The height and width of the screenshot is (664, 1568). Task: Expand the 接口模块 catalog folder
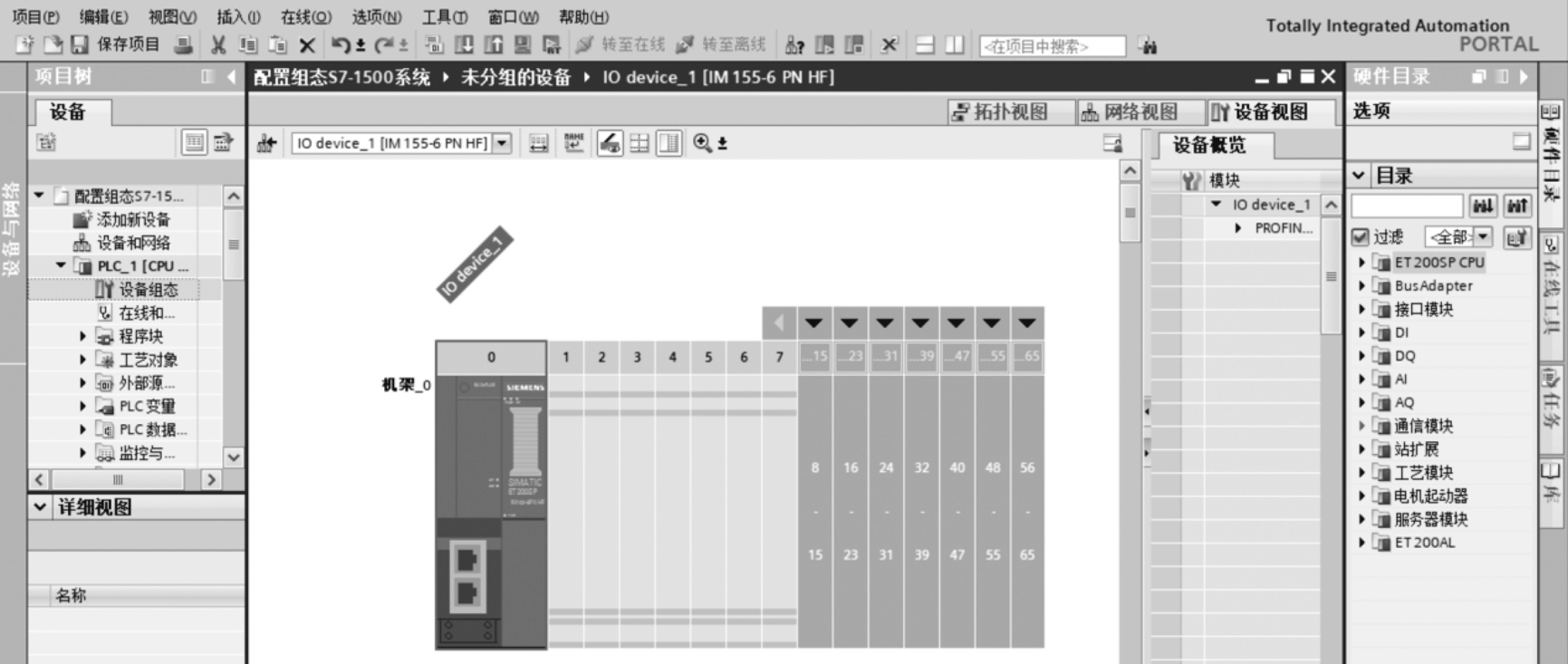[x=1361, y=309]
